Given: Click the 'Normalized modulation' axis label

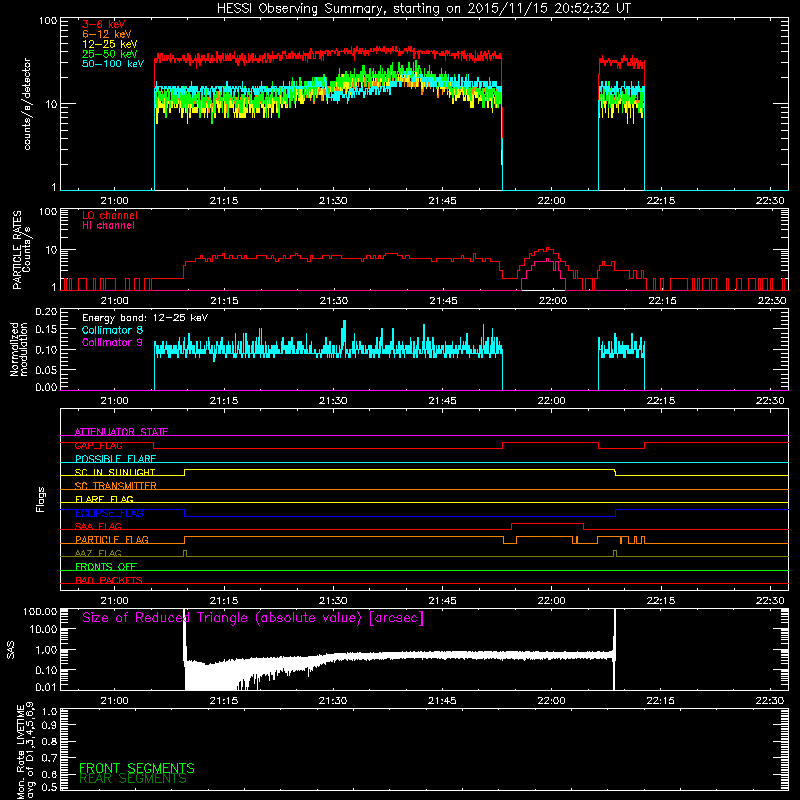Looking at the screenshot, I should (x=19, y=349).
